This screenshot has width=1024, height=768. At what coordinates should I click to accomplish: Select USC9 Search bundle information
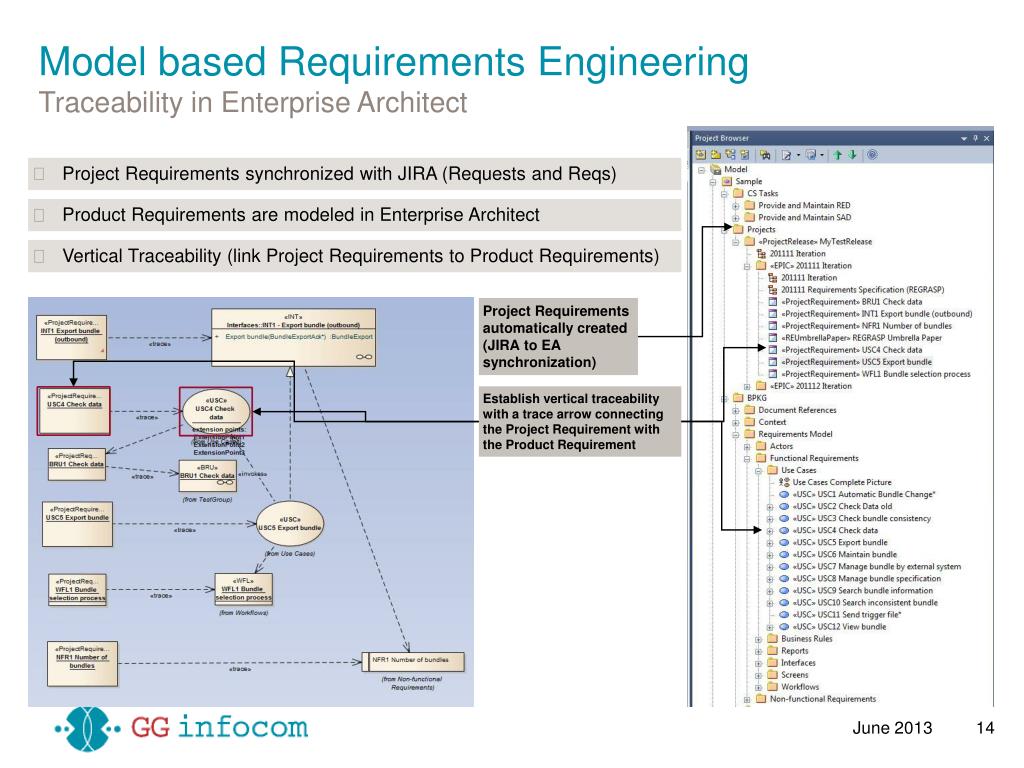(x=863, y=590)
